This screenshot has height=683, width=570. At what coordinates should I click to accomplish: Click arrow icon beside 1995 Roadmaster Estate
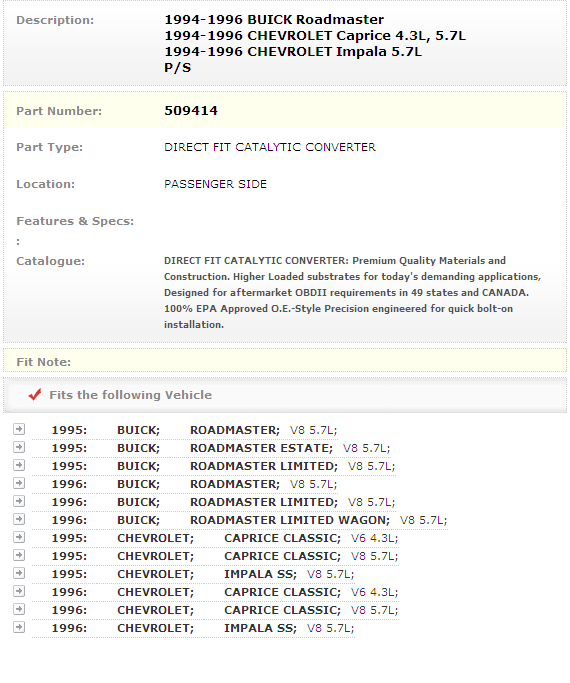click(x=19, y=447)
